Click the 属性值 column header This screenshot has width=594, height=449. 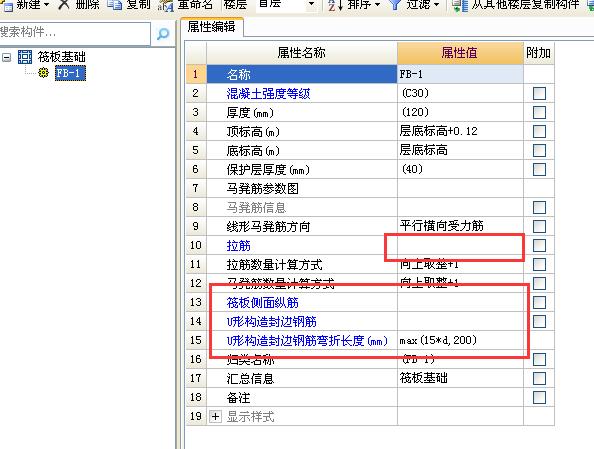point(460,53)
